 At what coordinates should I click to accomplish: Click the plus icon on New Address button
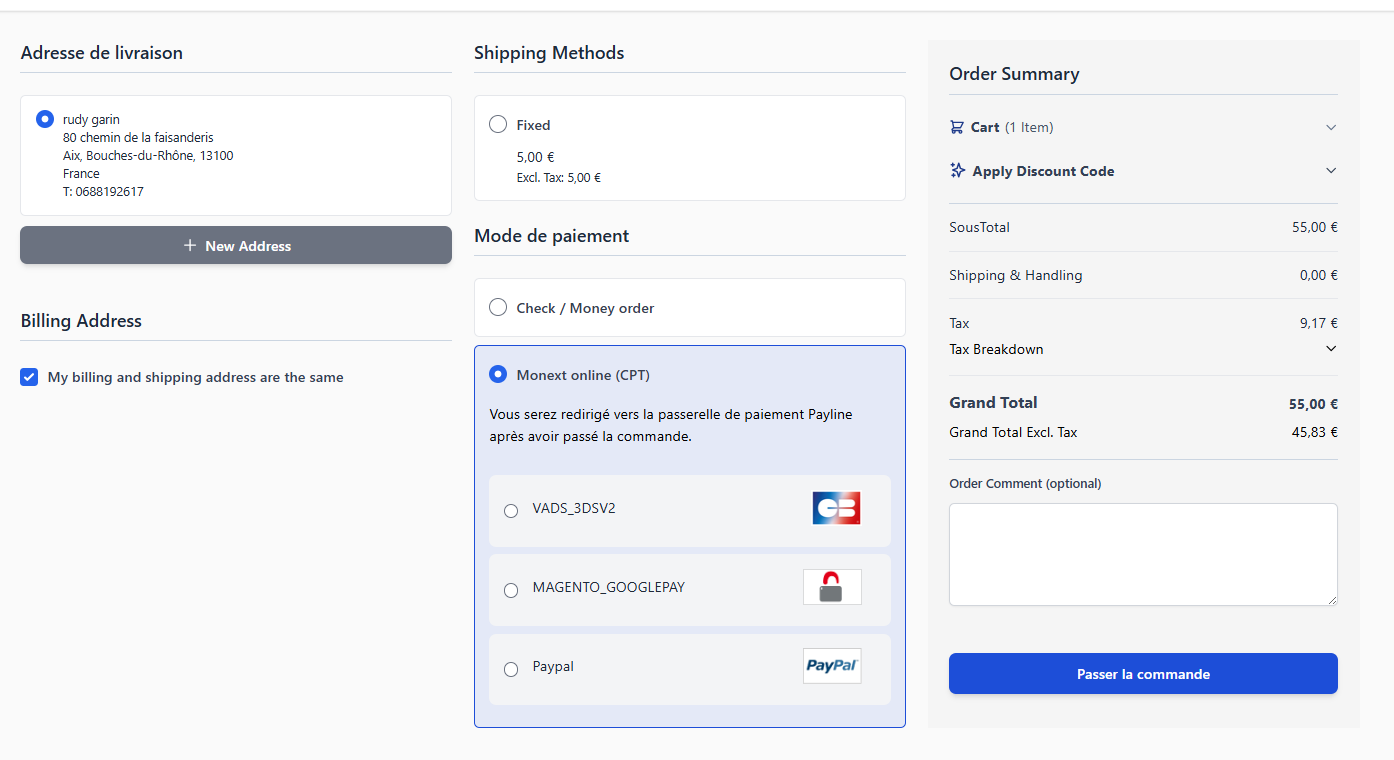(190, 245)
